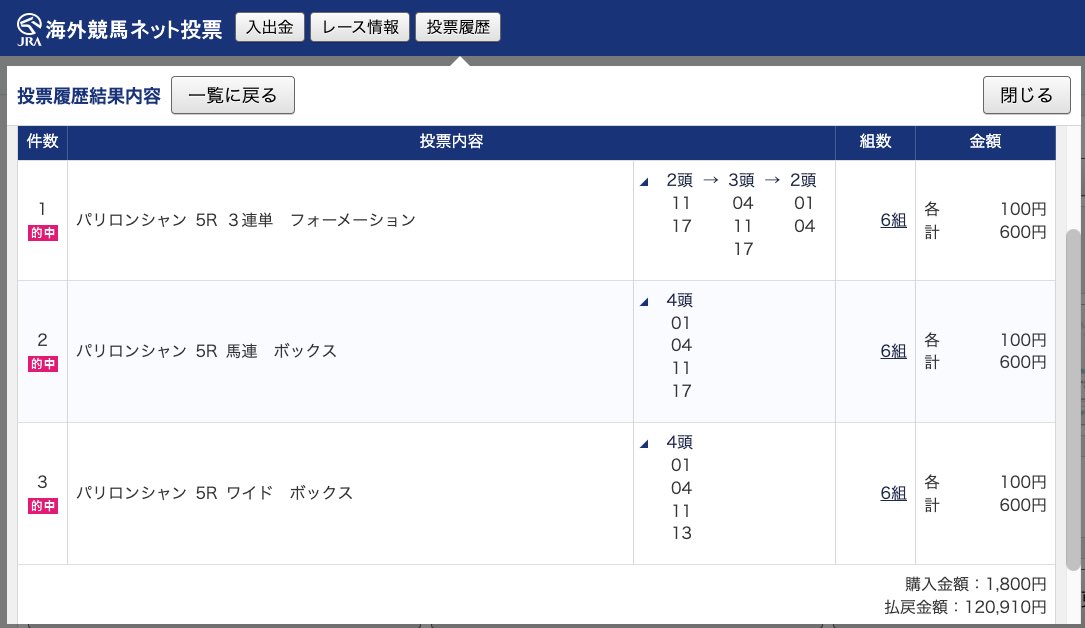
Task: Click the 件数 column header
Action: tap(42, 142)
